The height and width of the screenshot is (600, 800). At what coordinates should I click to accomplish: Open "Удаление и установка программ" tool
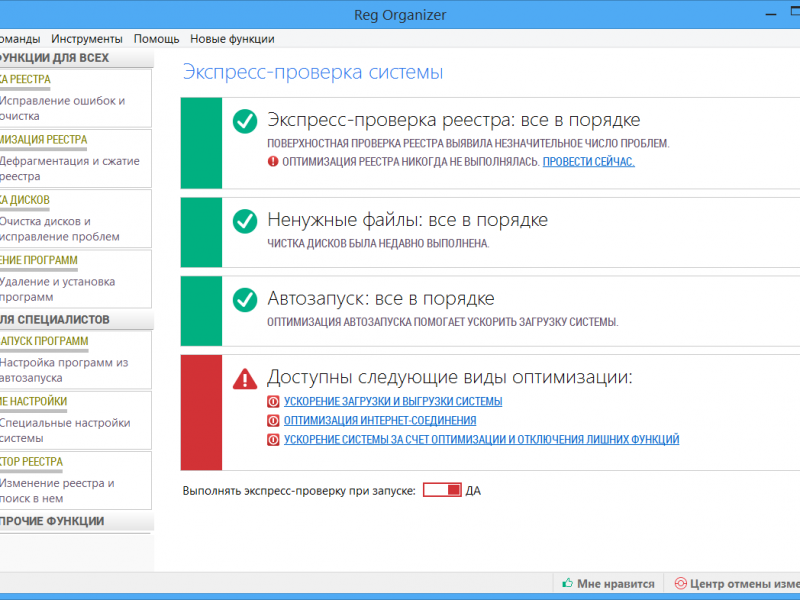[x=76, y=279]
